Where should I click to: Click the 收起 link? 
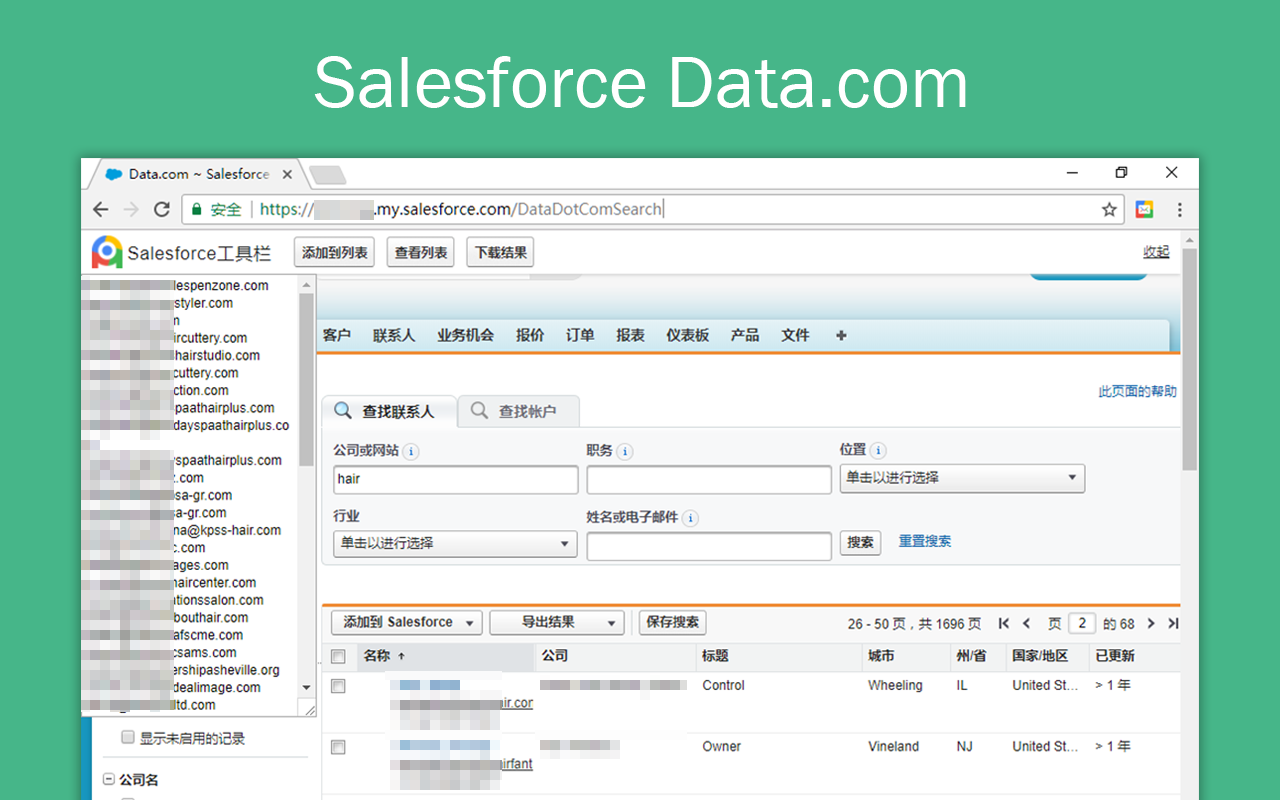(x=1156, y=252)
